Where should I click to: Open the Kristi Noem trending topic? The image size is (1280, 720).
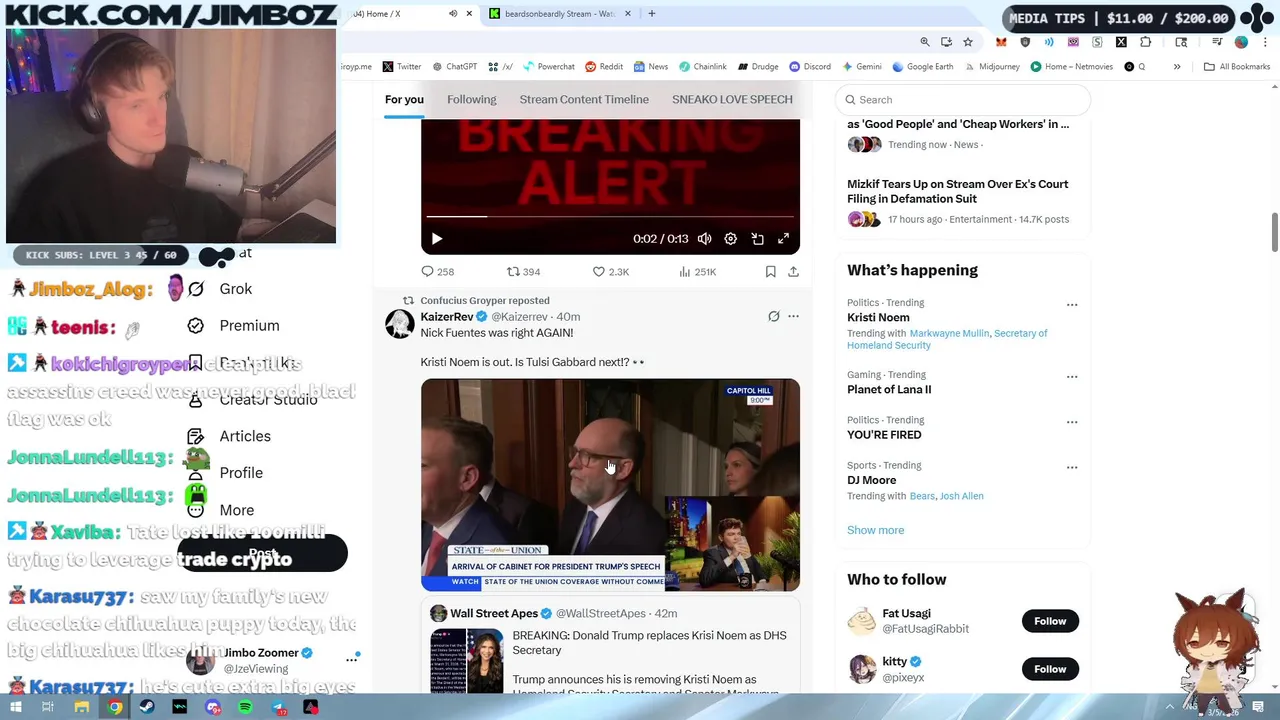[878, 318]
